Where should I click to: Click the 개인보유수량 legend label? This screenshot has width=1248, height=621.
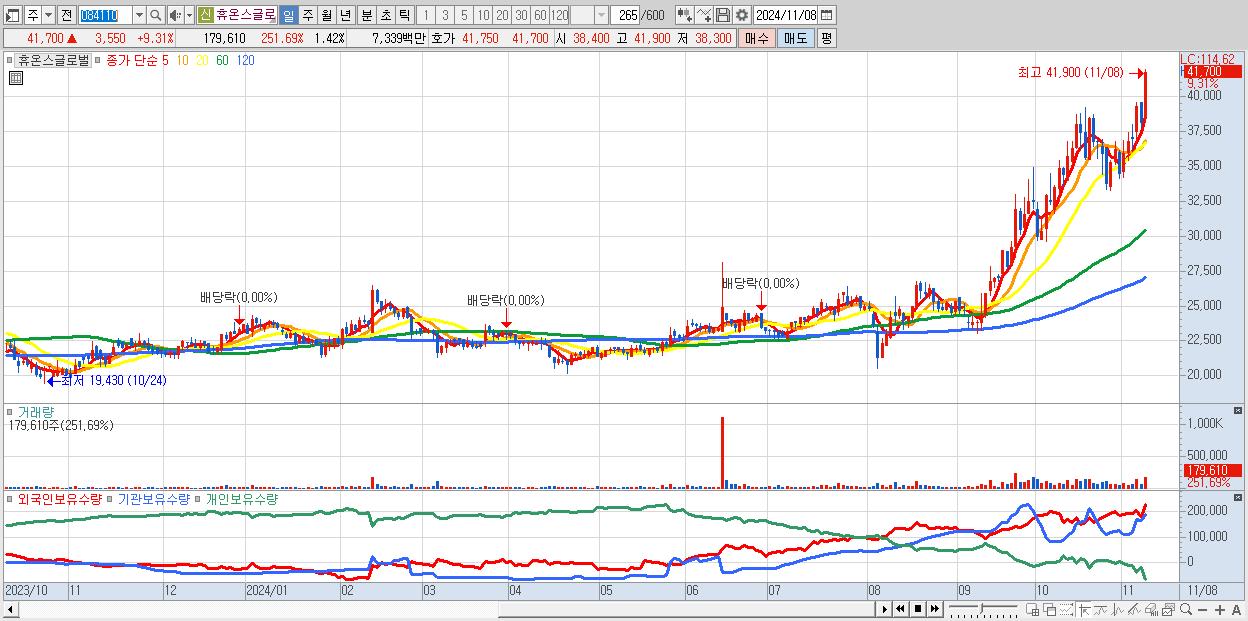tap(241, 498)
